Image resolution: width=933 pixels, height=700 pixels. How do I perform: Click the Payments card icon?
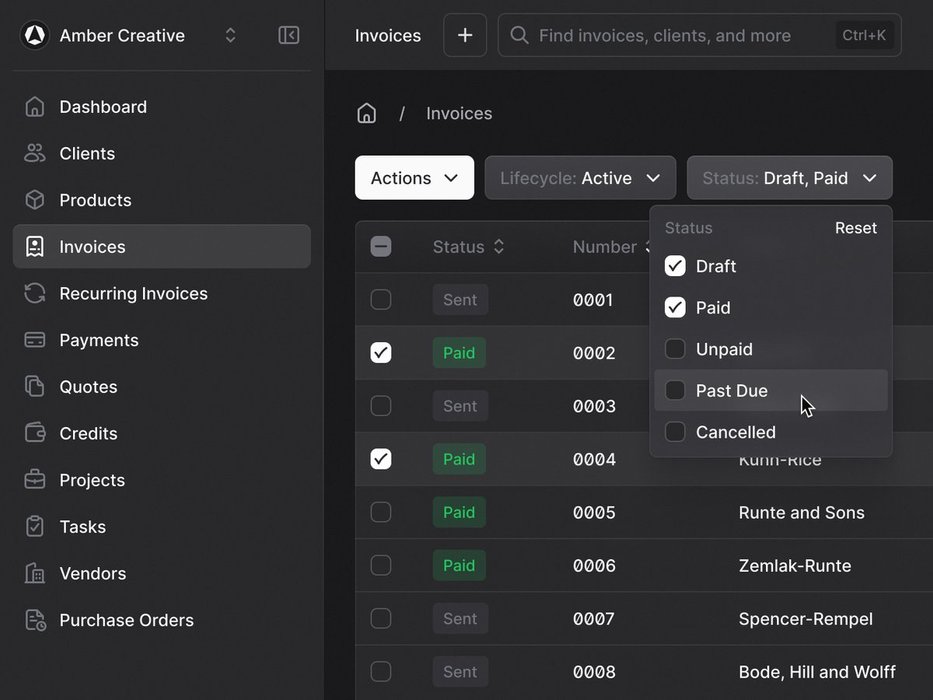point(35,340)
